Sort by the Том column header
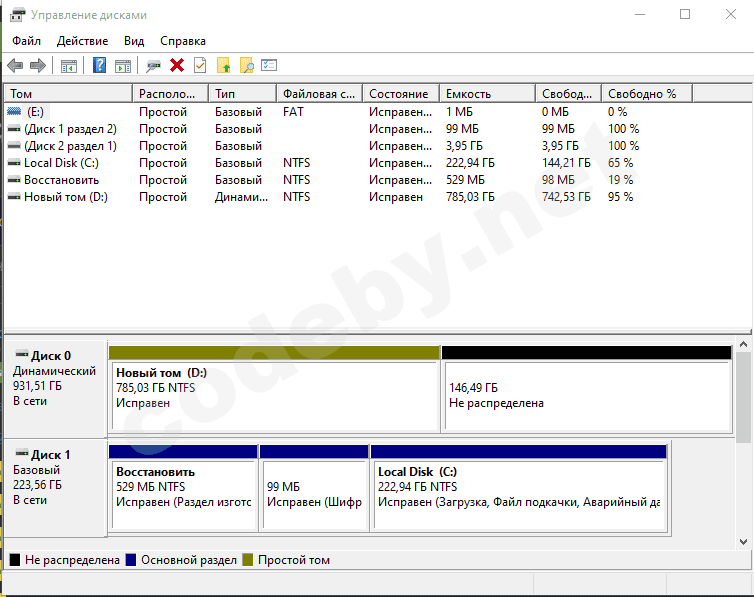 click(x=68, y=94)
